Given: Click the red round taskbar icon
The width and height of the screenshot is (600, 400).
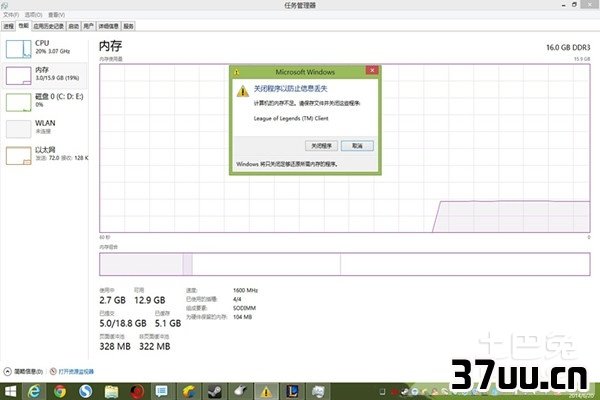Looking at the screenshot, I should 137,392.
